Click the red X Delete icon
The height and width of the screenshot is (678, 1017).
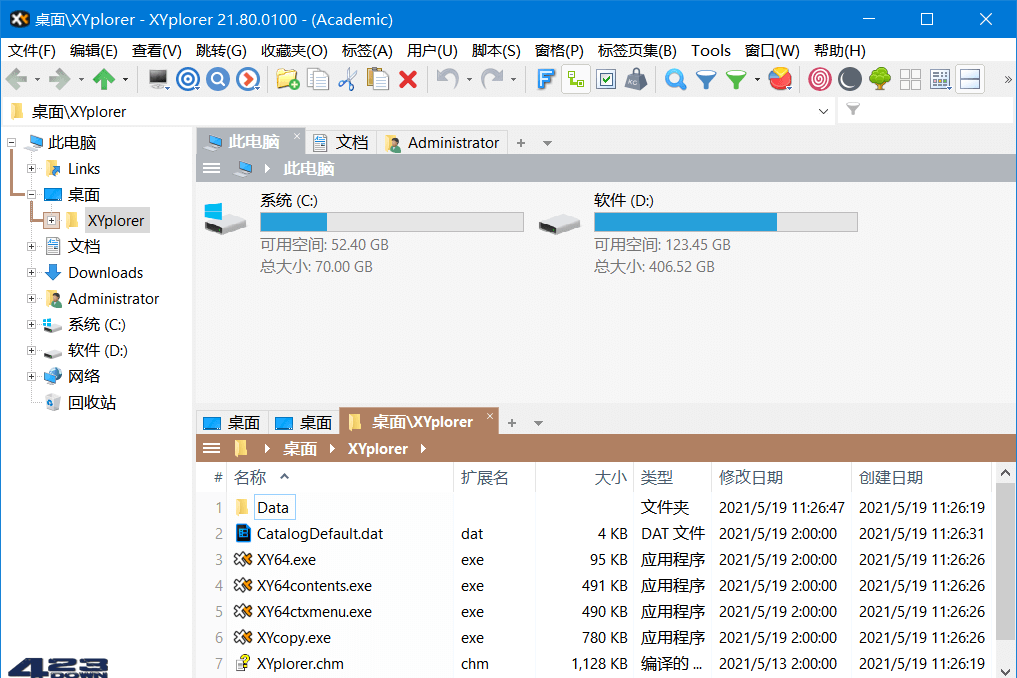pos(408,80)
